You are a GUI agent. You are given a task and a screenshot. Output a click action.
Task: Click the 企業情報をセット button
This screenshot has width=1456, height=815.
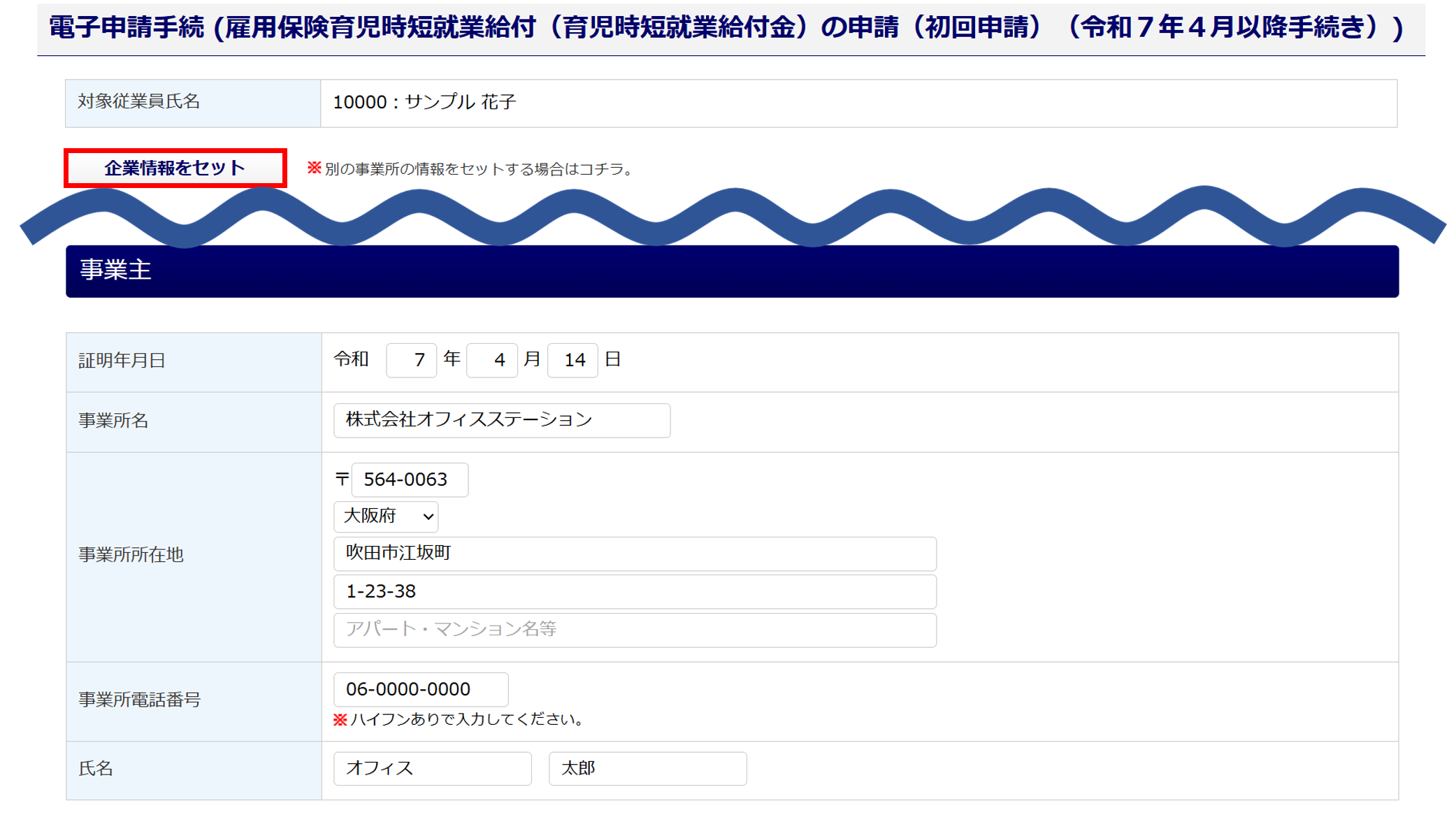click(x=175, y=168)
